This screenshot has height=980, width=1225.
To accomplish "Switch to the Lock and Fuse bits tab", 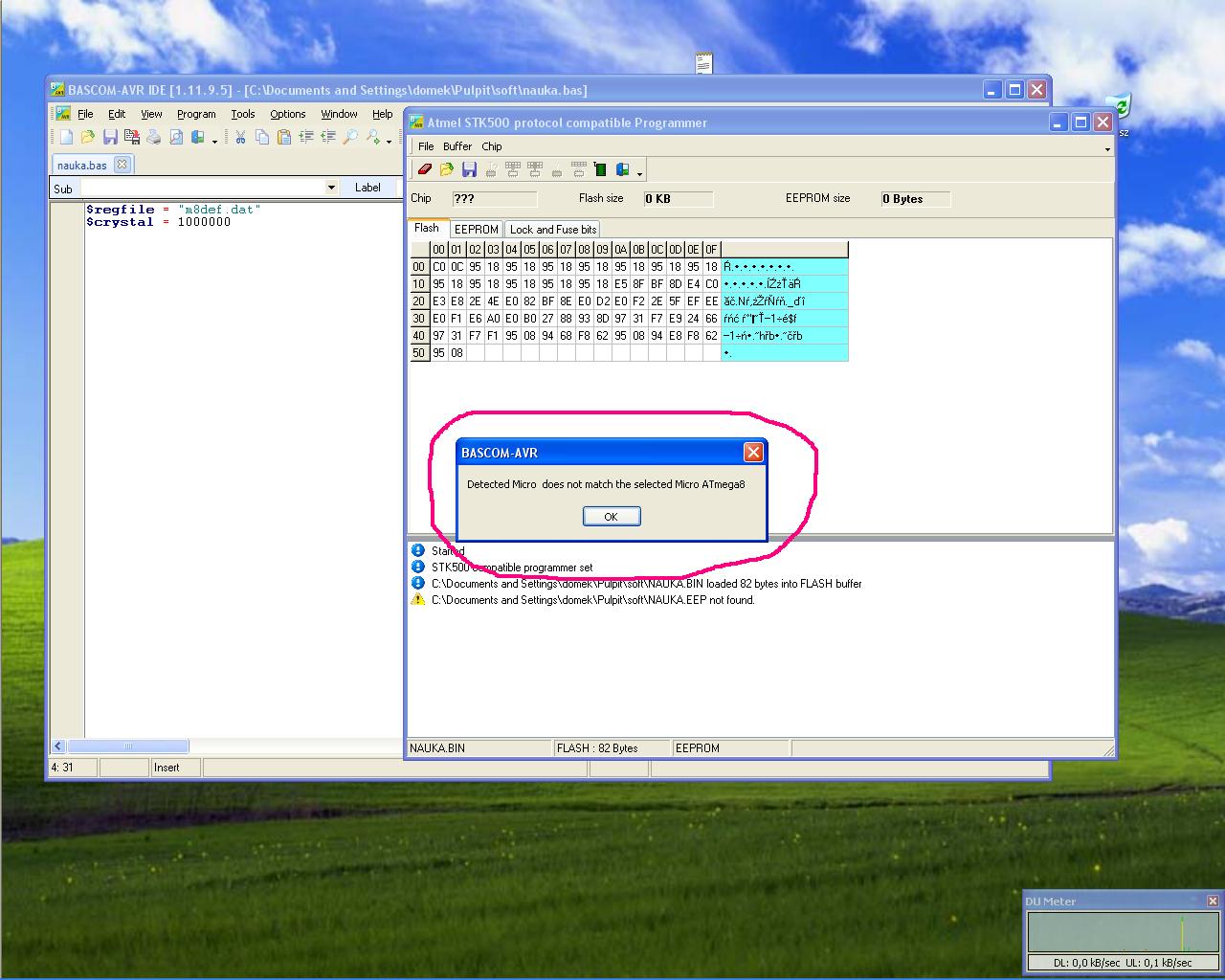I will [553, 230].
